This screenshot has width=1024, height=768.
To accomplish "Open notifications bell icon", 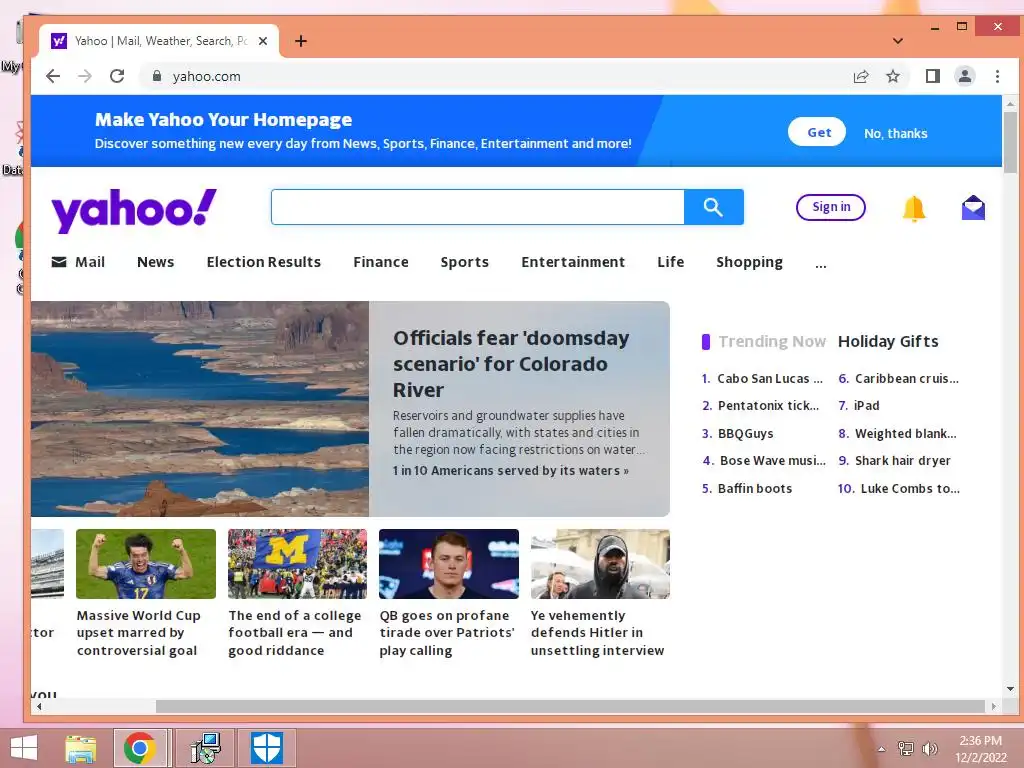I will coord(914,208).
